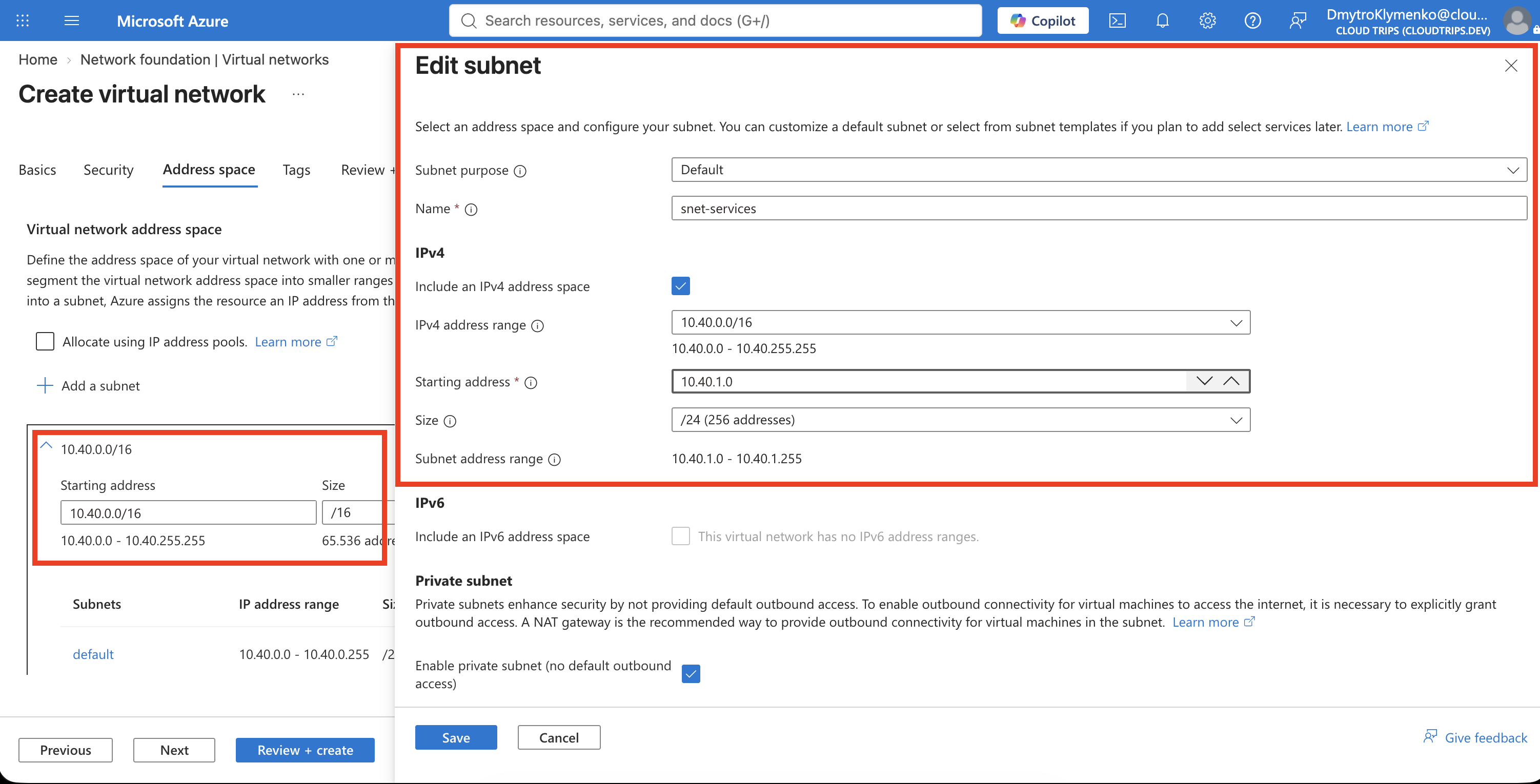Click external link icon beside address pools Learn more
The image size is (1540, 784).
tap(332, 341)
